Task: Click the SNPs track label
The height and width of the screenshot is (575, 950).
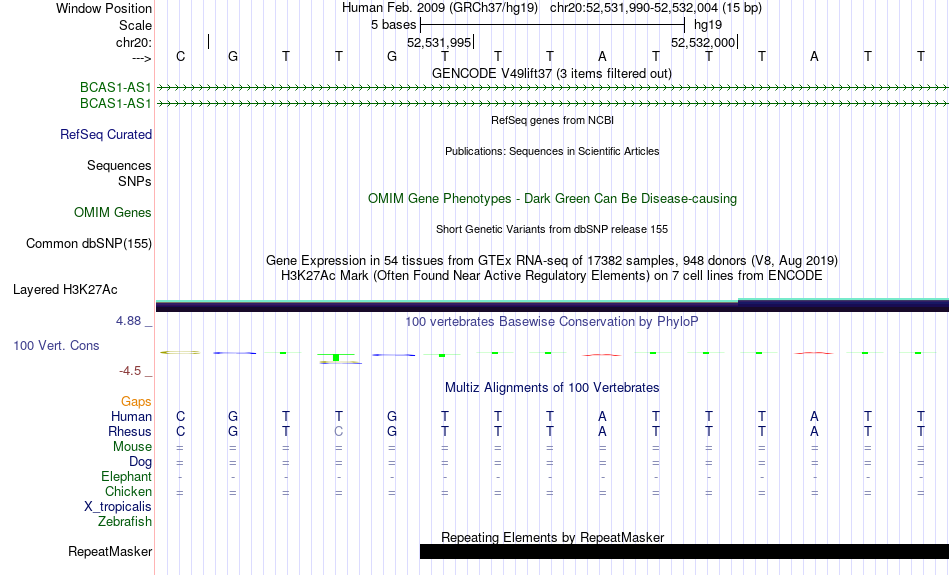Action: click(135, 181)
